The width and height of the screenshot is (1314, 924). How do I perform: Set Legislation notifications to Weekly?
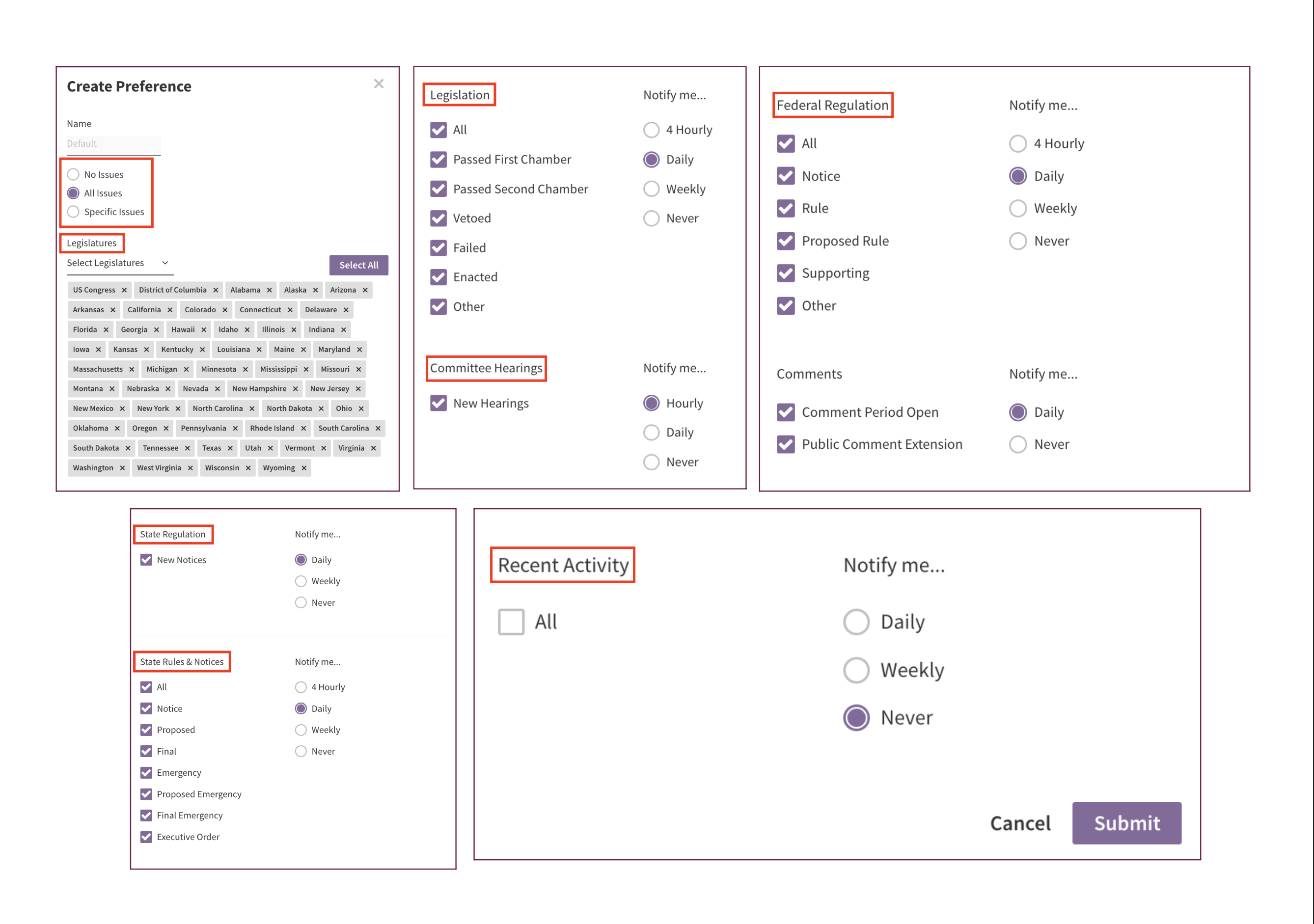pyautogui.click(x=651, y=189)
